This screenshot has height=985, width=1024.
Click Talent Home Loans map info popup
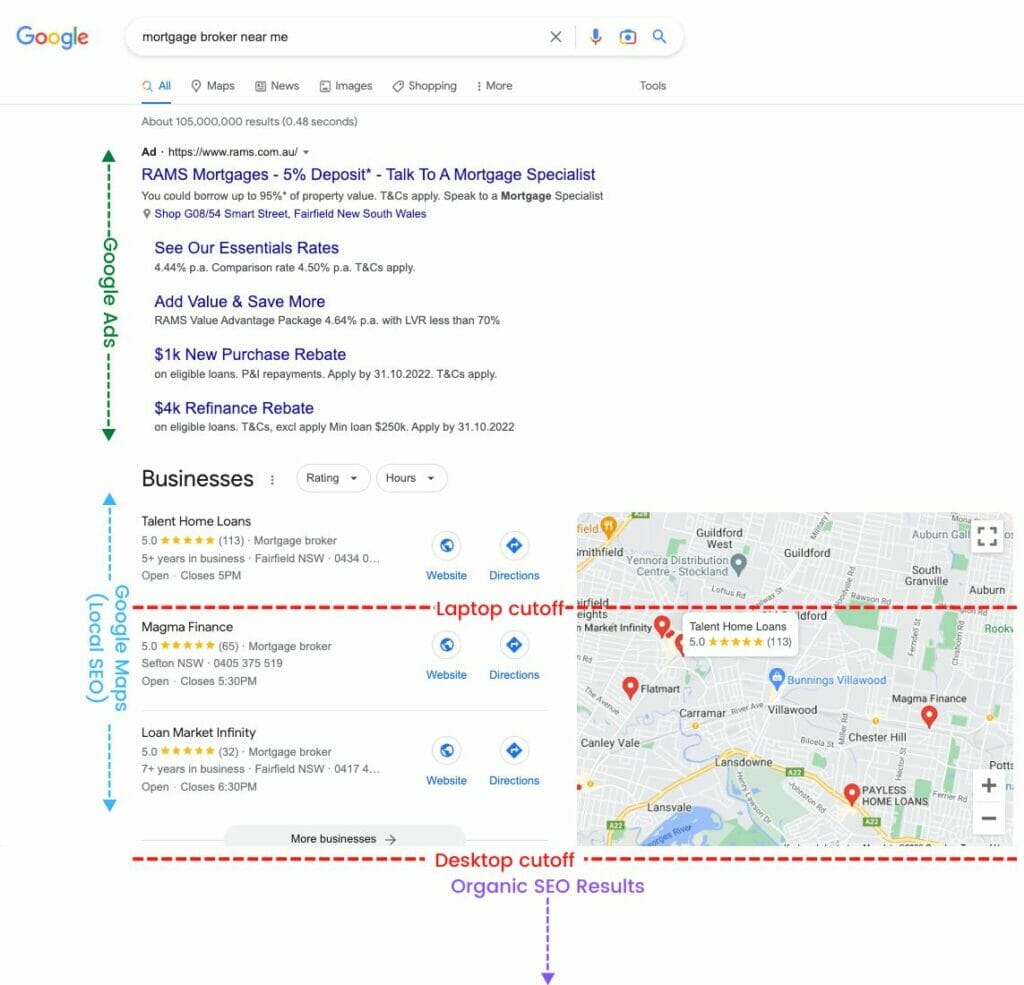tap(739, 634)
